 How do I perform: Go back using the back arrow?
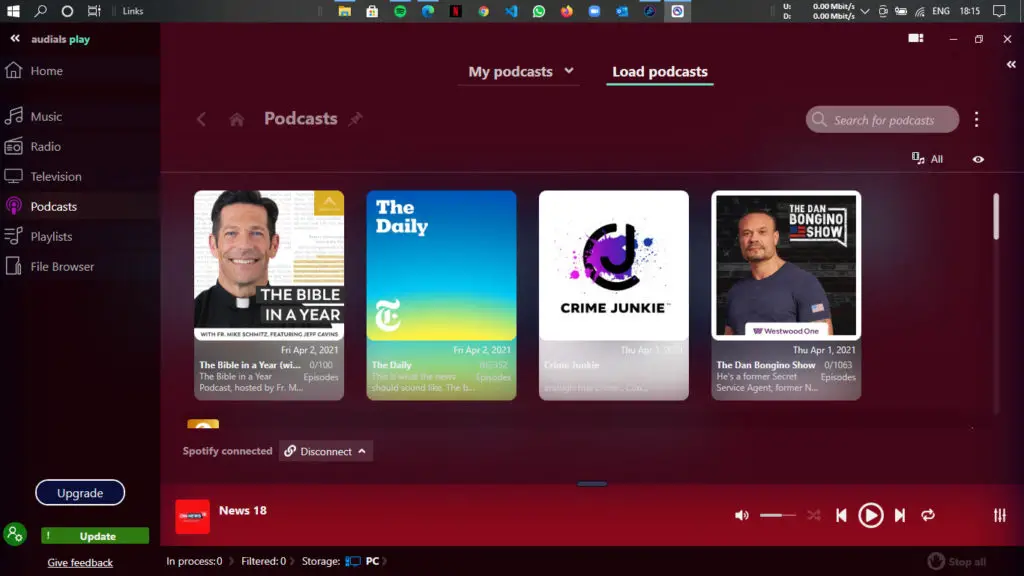(201, 120)
